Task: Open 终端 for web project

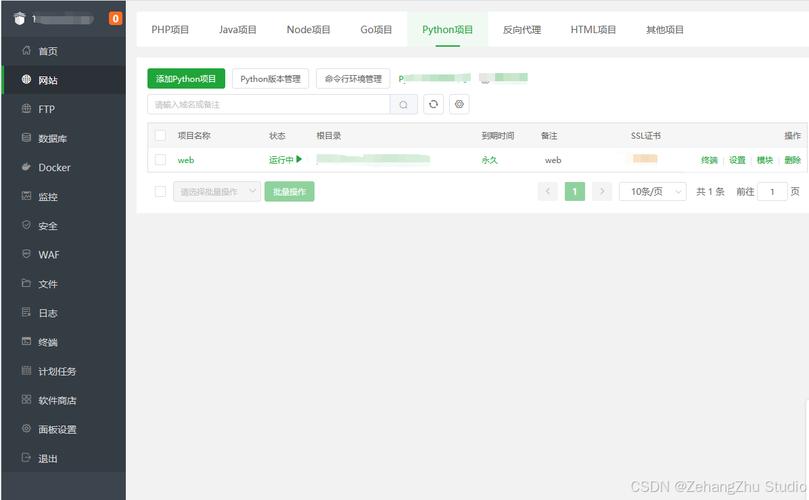Action: click(x=709, y=160)
